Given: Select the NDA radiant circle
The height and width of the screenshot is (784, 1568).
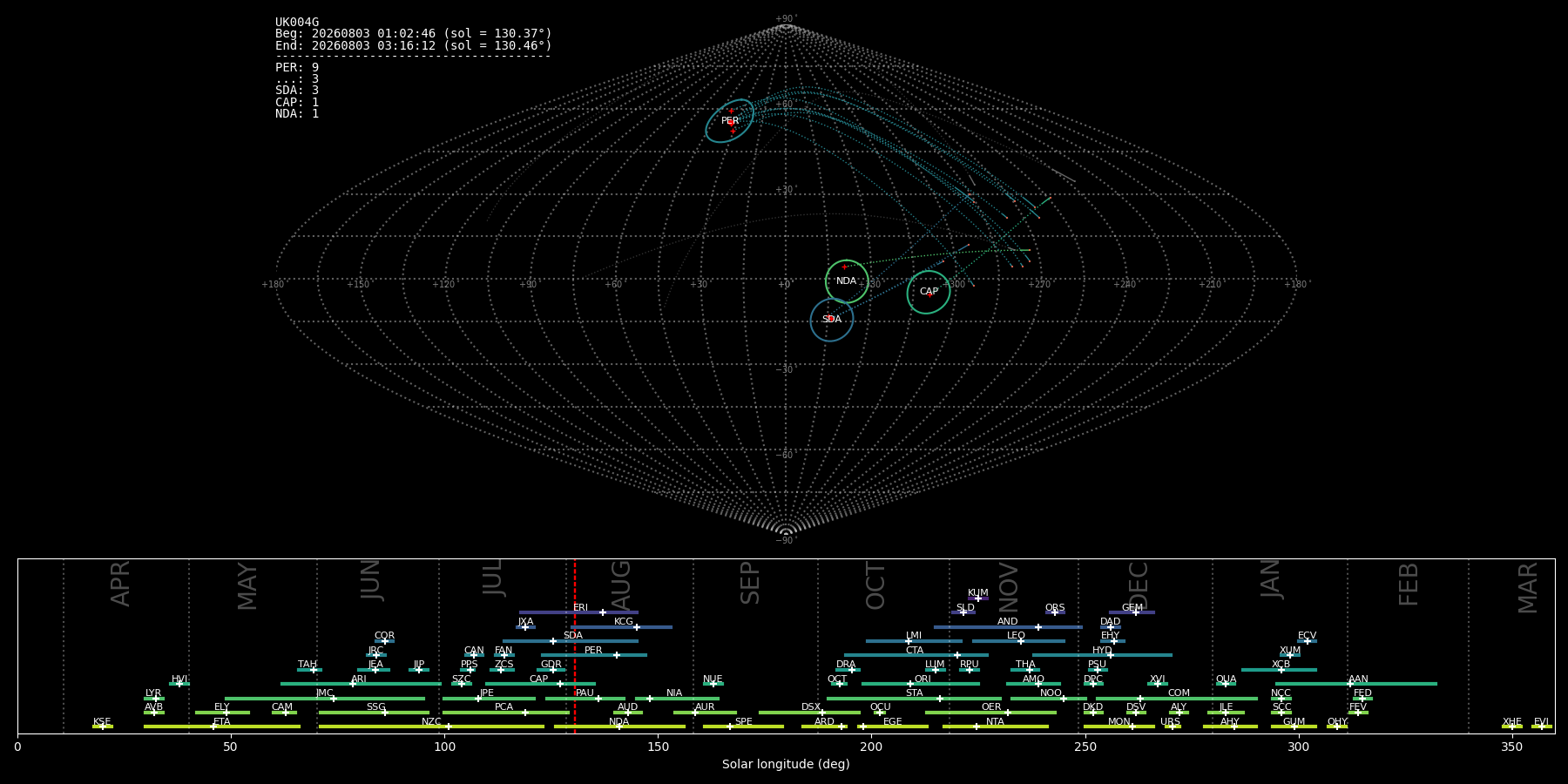Looking at the screenshot, I should point(847,281).
